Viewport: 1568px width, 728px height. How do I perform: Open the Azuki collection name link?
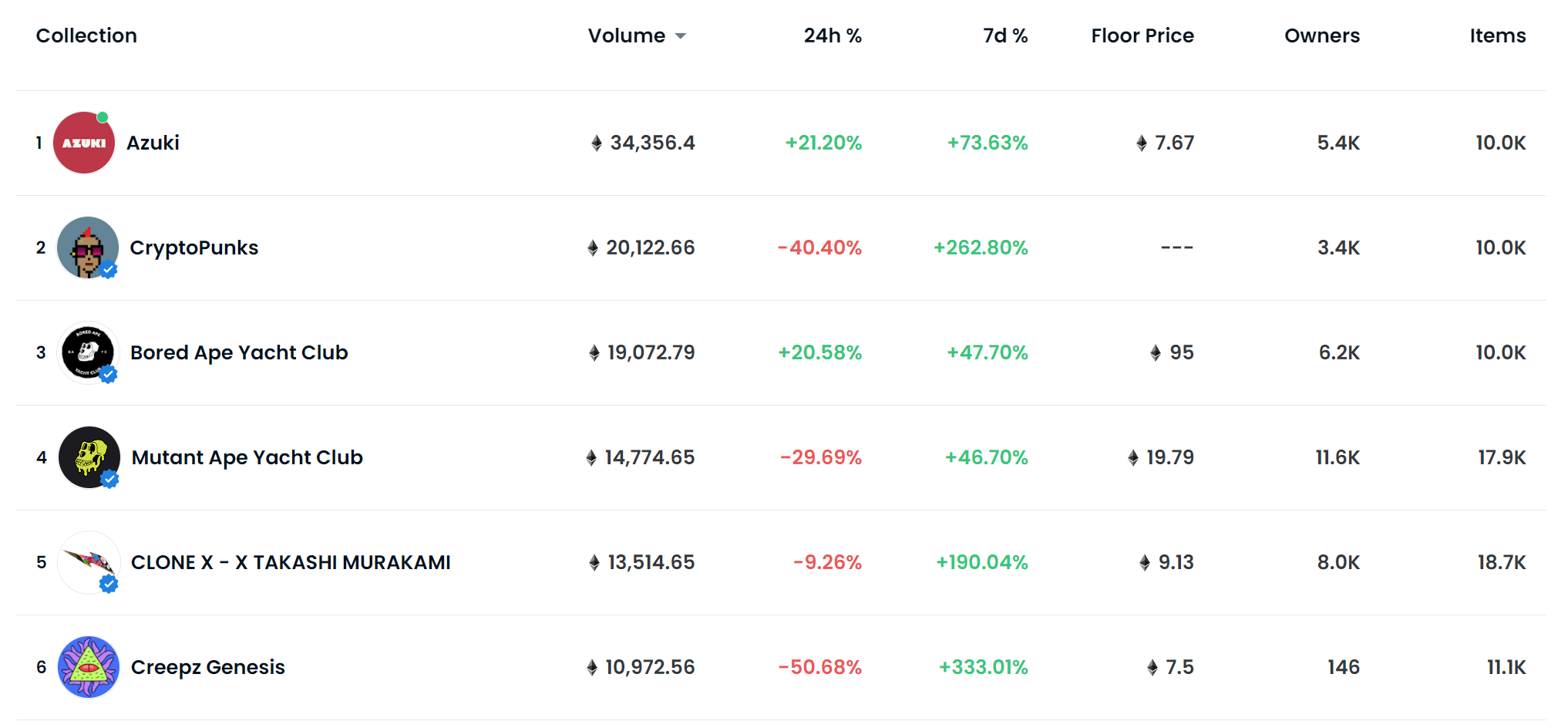coord(153,143)
